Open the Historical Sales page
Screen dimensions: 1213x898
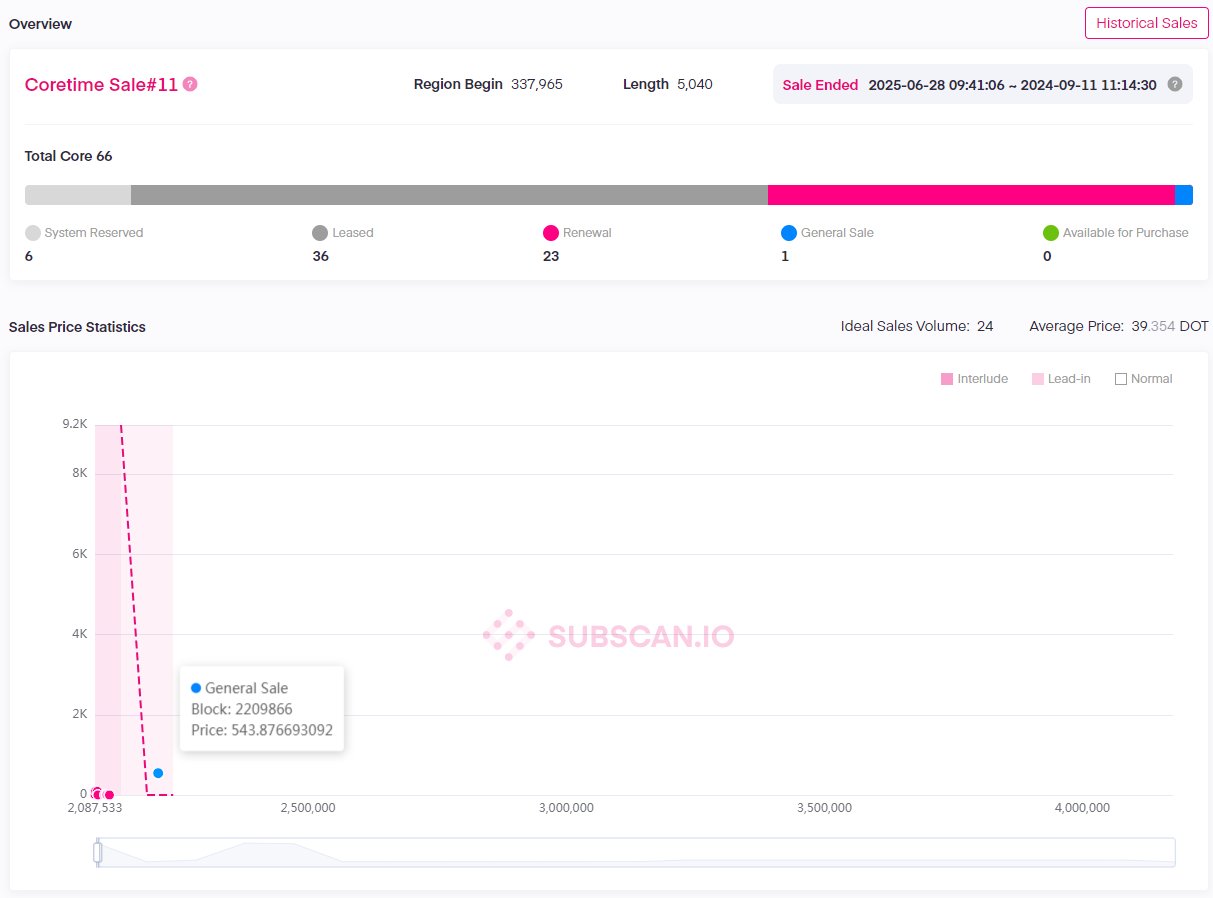tap(1145, 23)
